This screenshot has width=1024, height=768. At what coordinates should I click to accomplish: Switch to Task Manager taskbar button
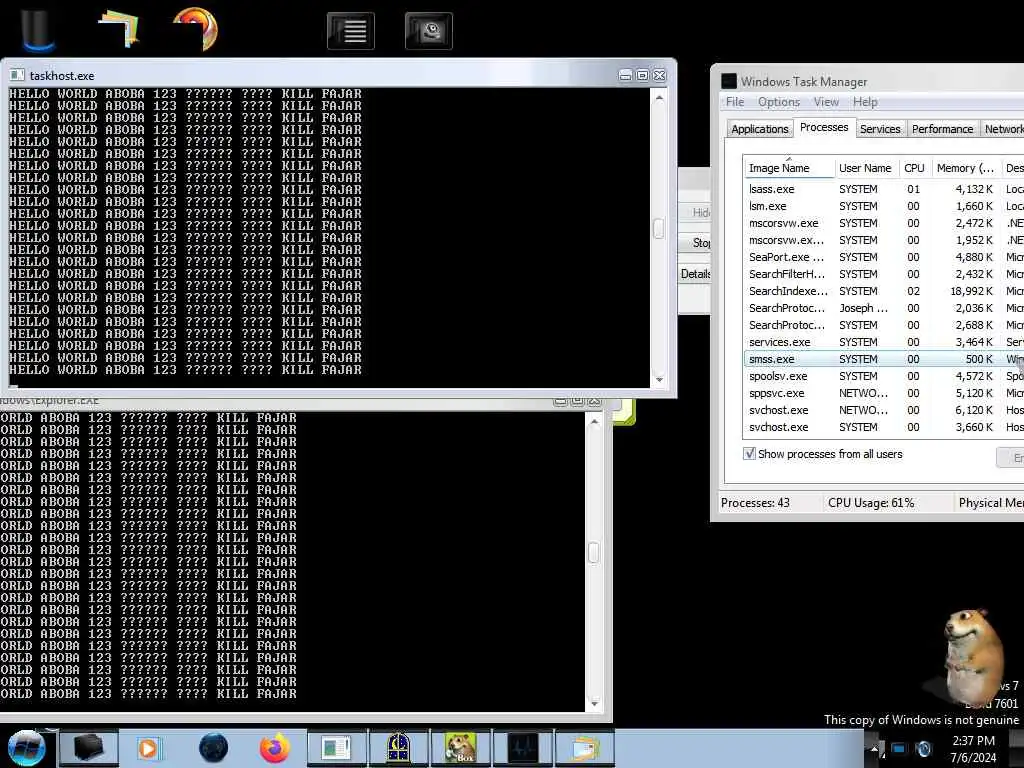tap(522, 748)
